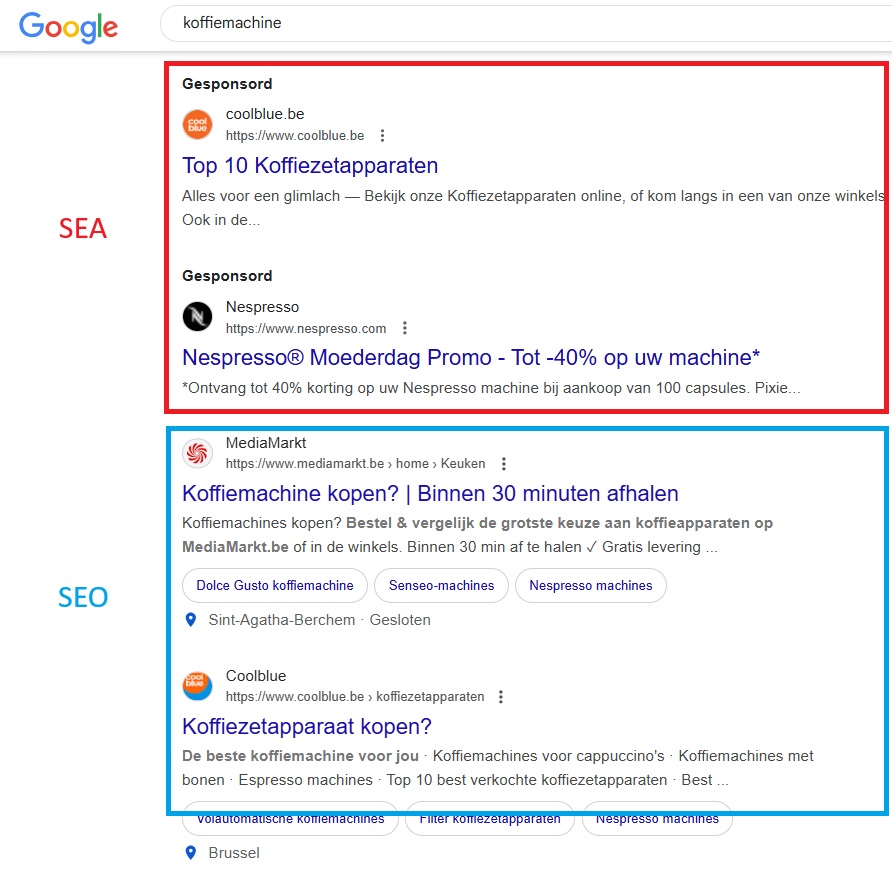The image size is (892, 871).
Task: Click the Sint-Agatha-Berchem location pin icon
Action: 191,620
